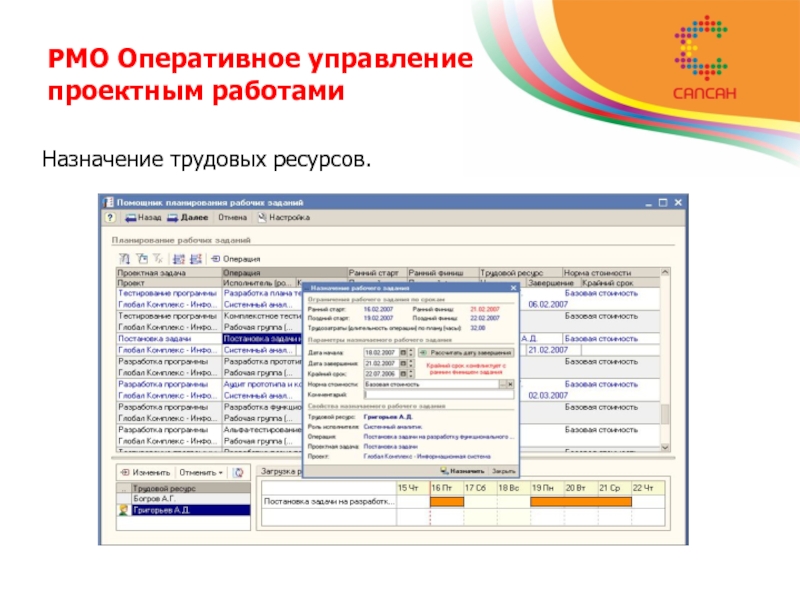Select Богров А.Г. in the resource list
This screenshot has width=800, height=600.
(191, 498)
